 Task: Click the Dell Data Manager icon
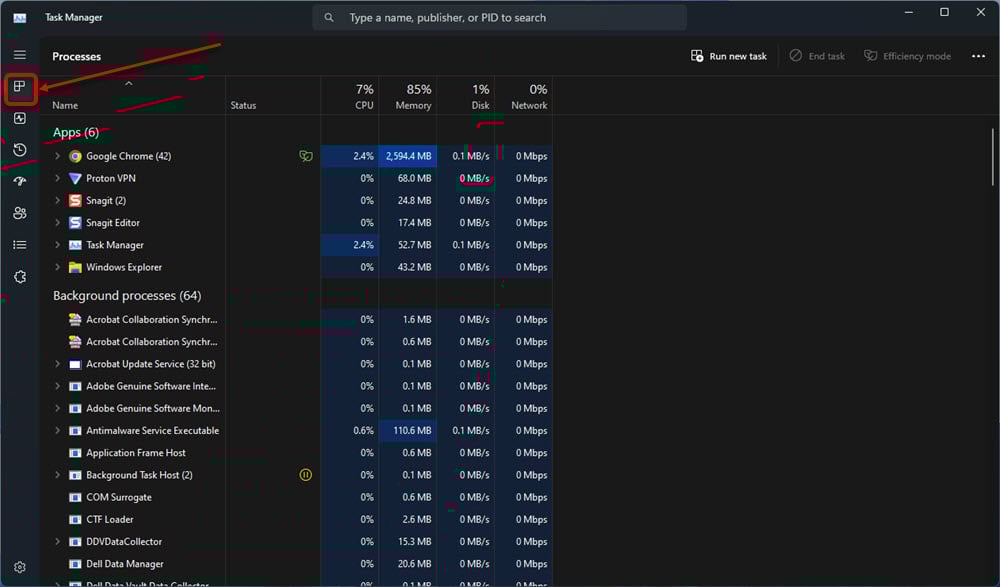pyautogui.click(x=75, y=564)
